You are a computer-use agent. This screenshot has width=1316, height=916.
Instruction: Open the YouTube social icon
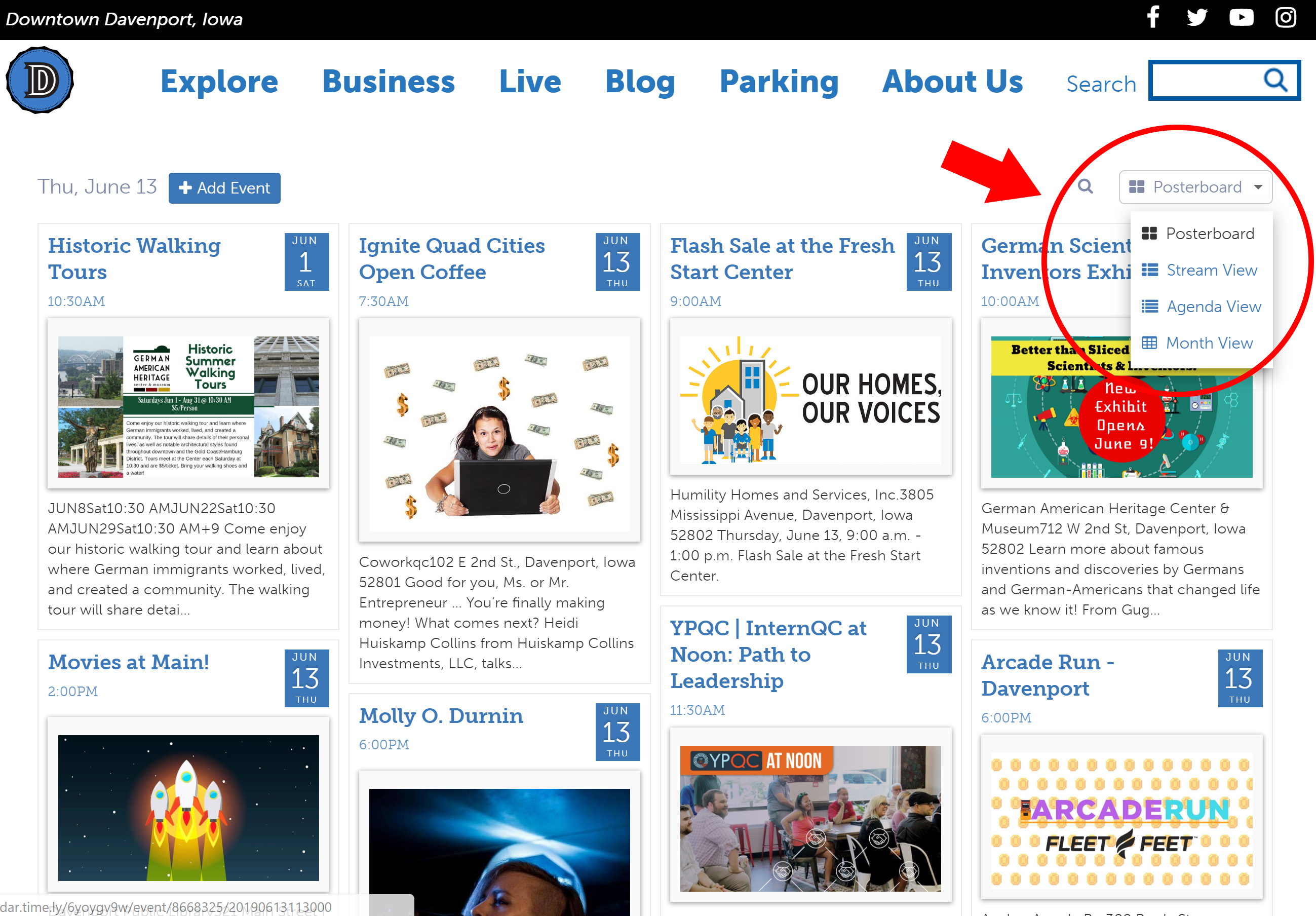(x=1241, y=17)
